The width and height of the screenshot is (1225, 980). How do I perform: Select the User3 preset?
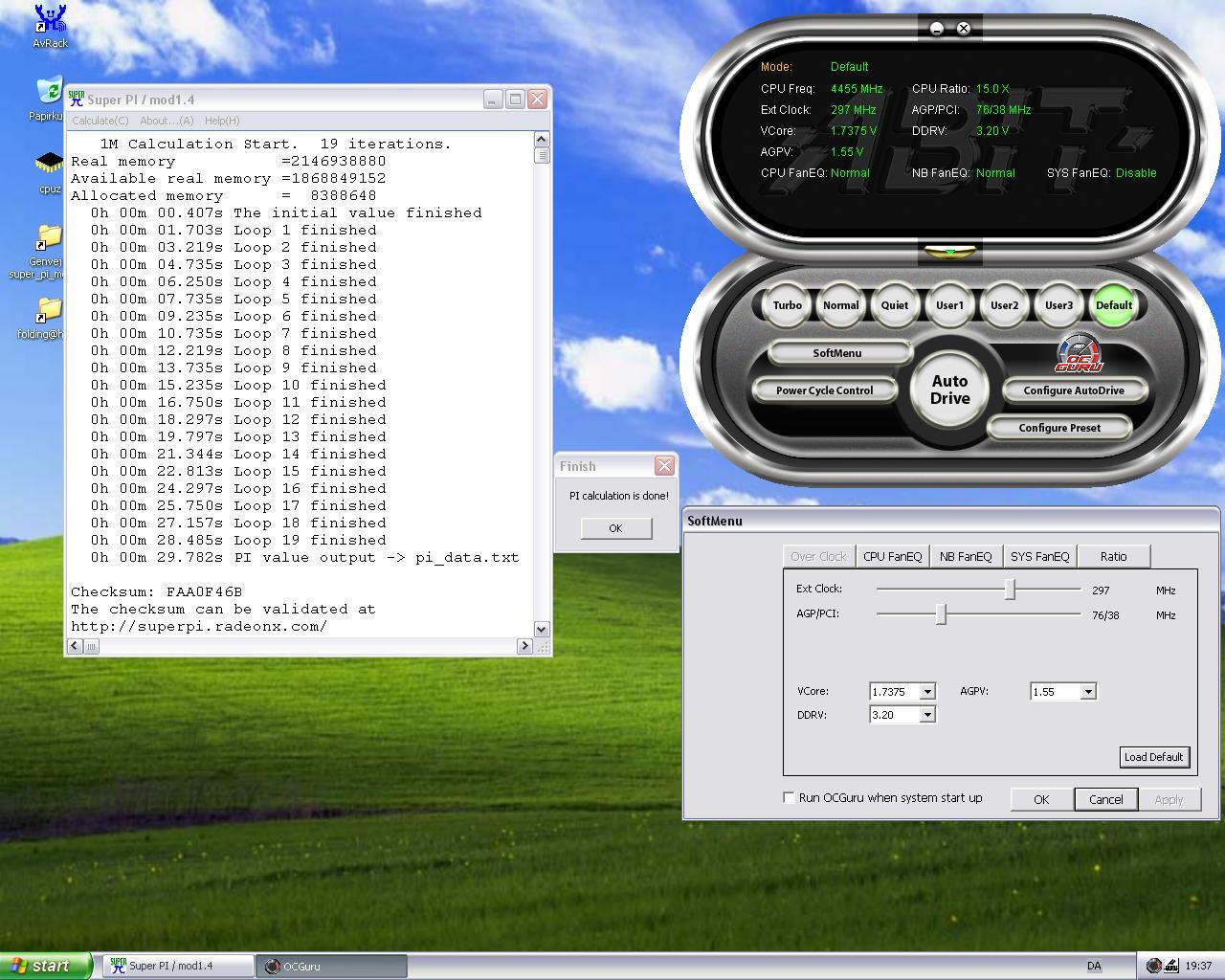pos(1058,305)
